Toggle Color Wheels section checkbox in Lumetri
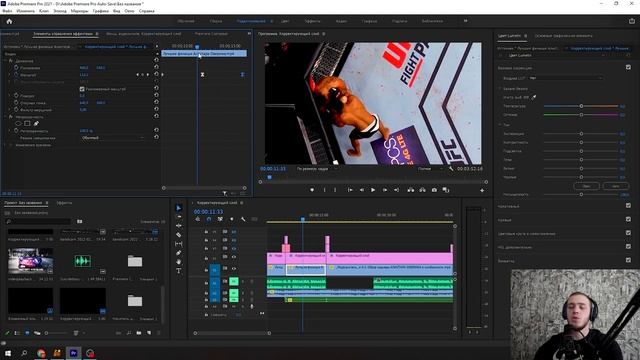 628,233
